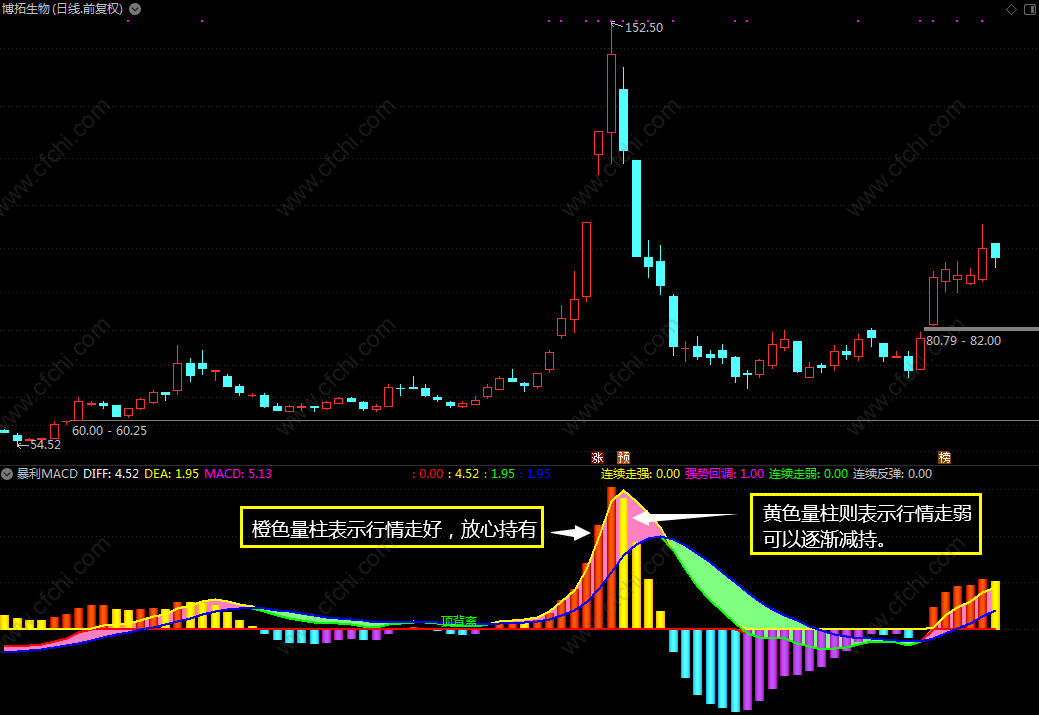Viewport: 1039px width, 715px height.
Task: Click the 榜 event marker icon
Action: [945, 457]
